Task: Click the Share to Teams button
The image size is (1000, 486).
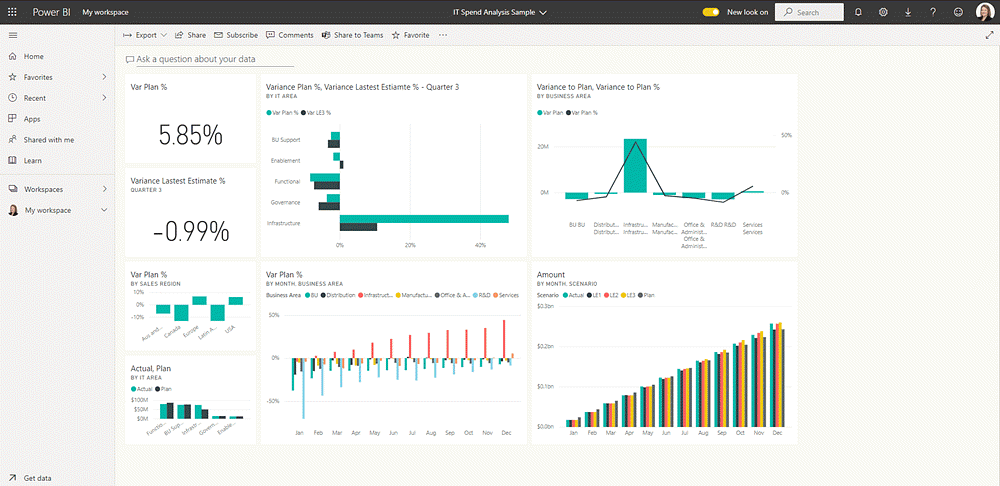Action: (x=352, y=35)
